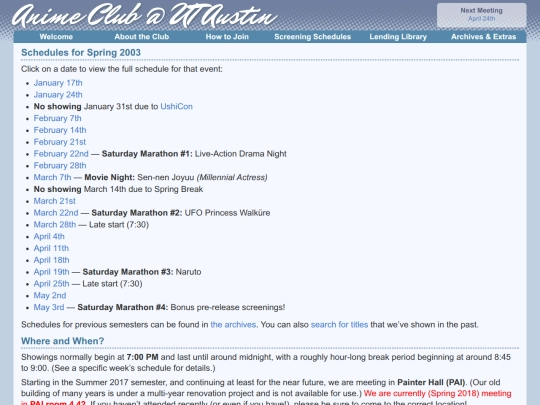540x405 pixels.
Task: Click "Saturday Marathon #3:" text
Action: pyautogui.click(x=128, y=272)
